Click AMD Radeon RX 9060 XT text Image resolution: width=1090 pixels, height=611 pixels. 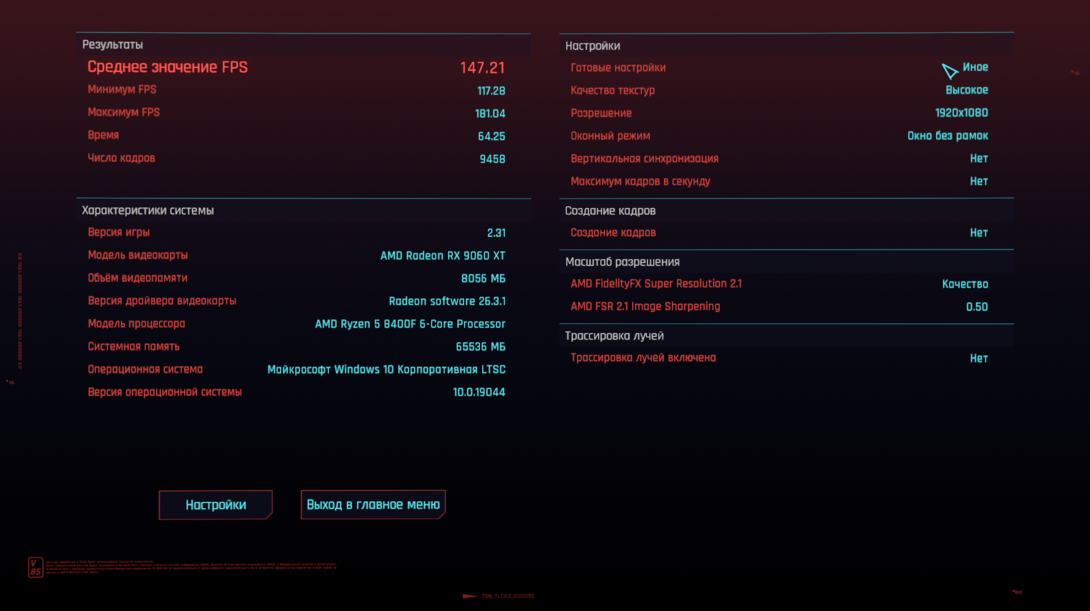[443, 256]
